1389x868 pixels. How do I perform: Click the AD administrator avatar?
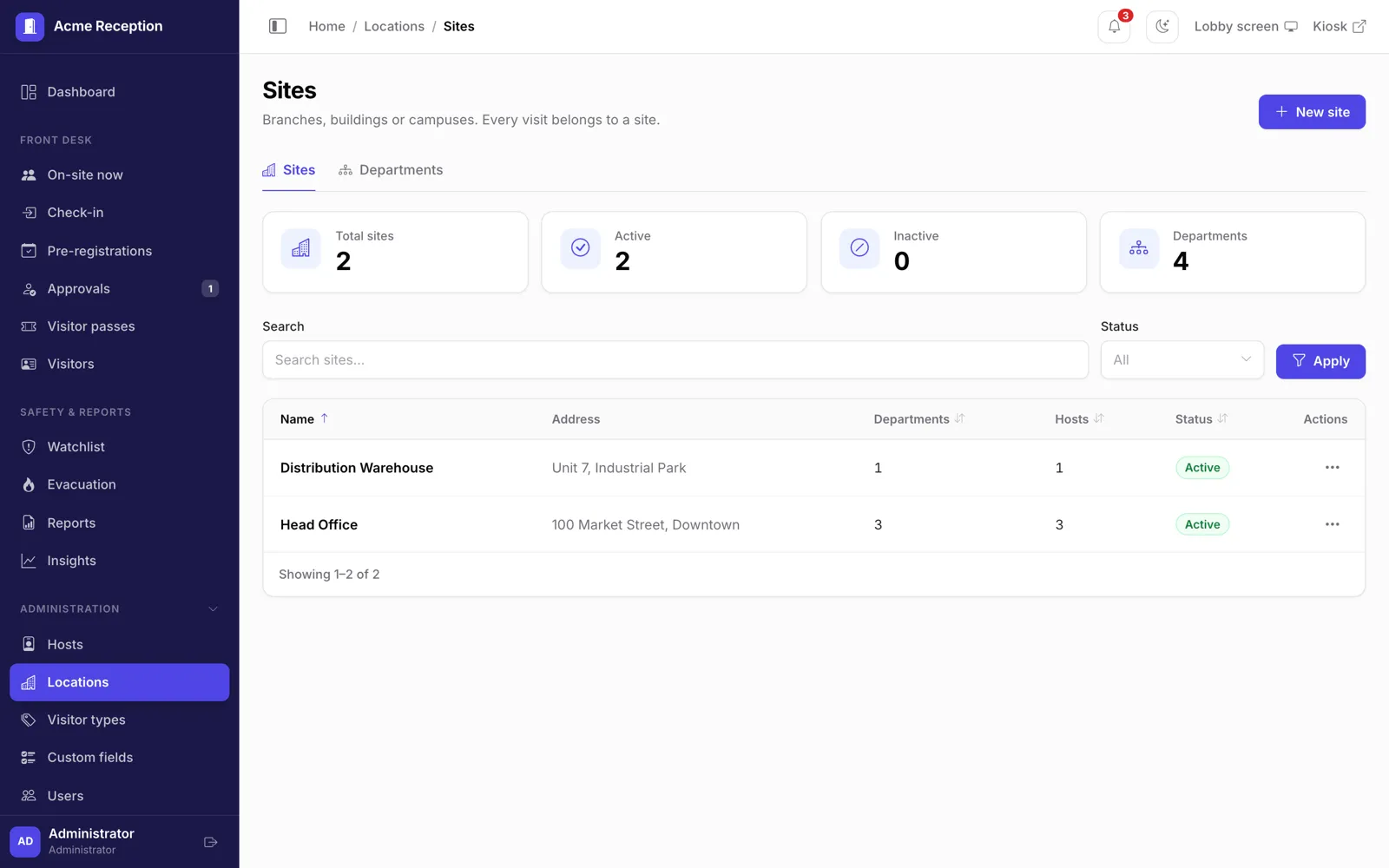coord(25,841)
